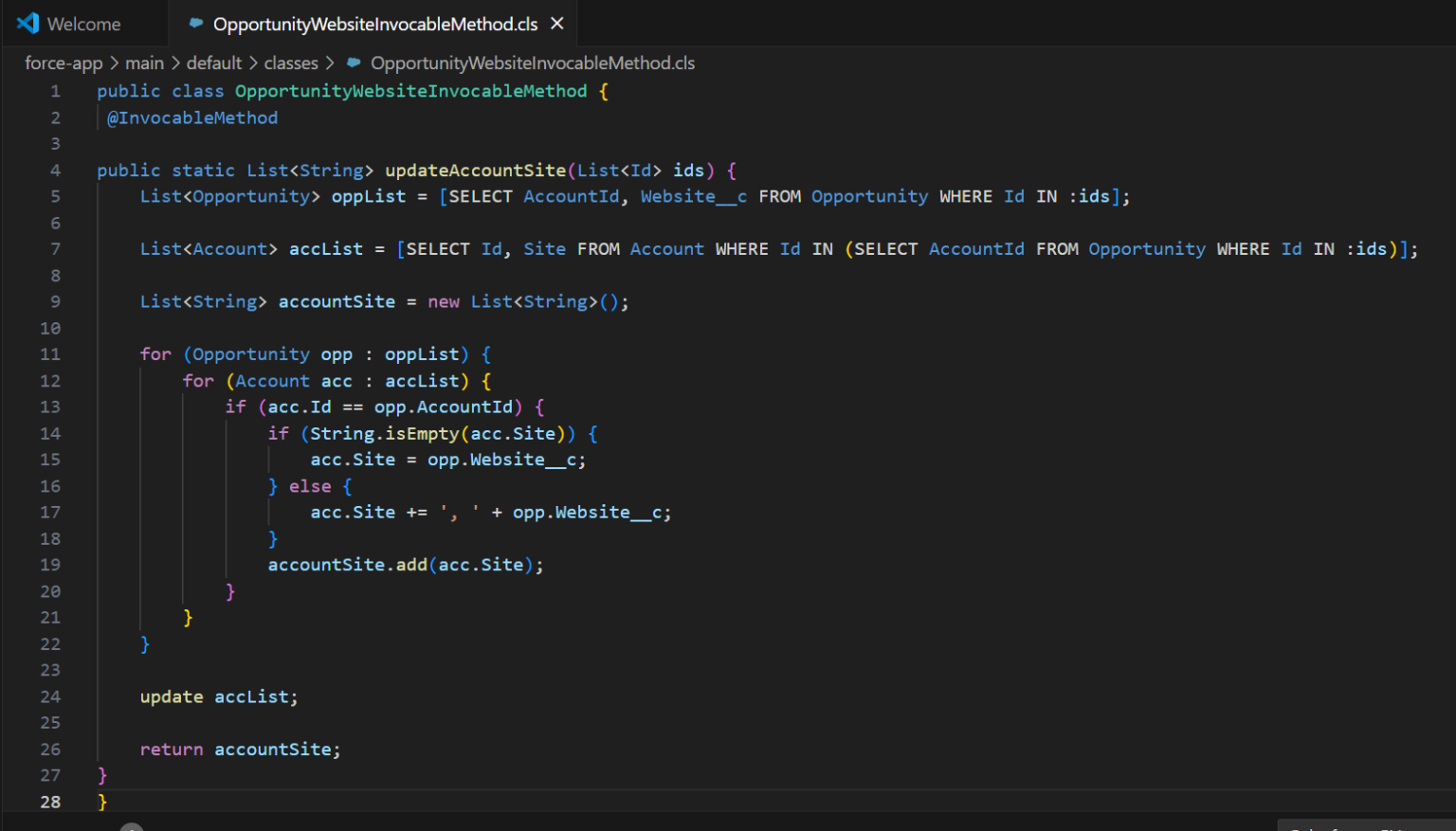Select the Opportunity token in the line 5 query
The height and width of the screenshot is (831, 1456).
(868, 196)
